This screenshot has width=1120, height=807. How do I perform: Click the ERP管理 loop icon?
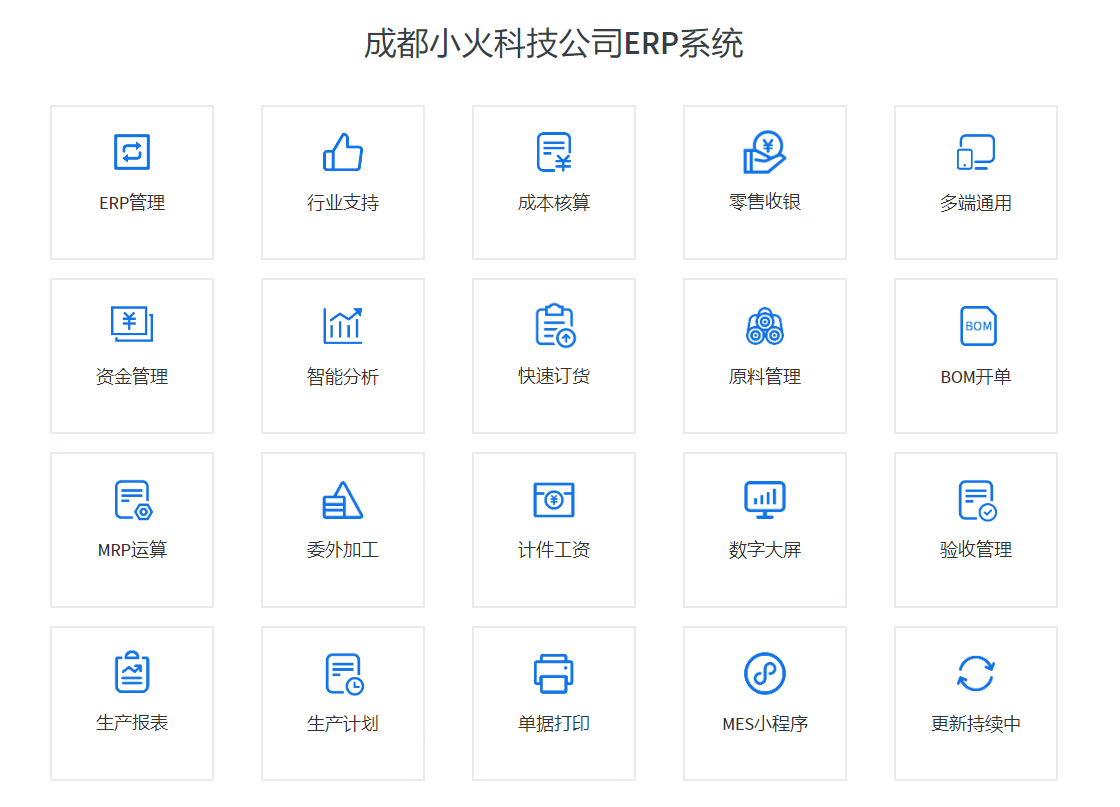point(132,152)
